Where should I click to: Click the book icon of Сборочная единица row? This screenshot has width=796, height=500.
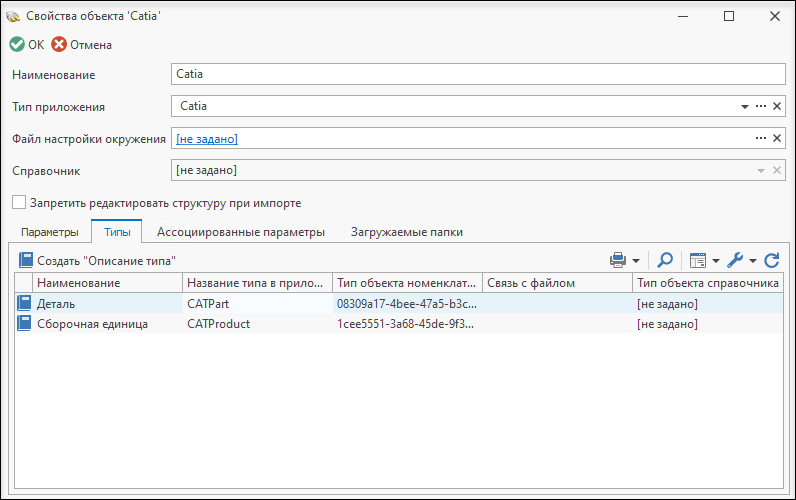tap(24, 323)
